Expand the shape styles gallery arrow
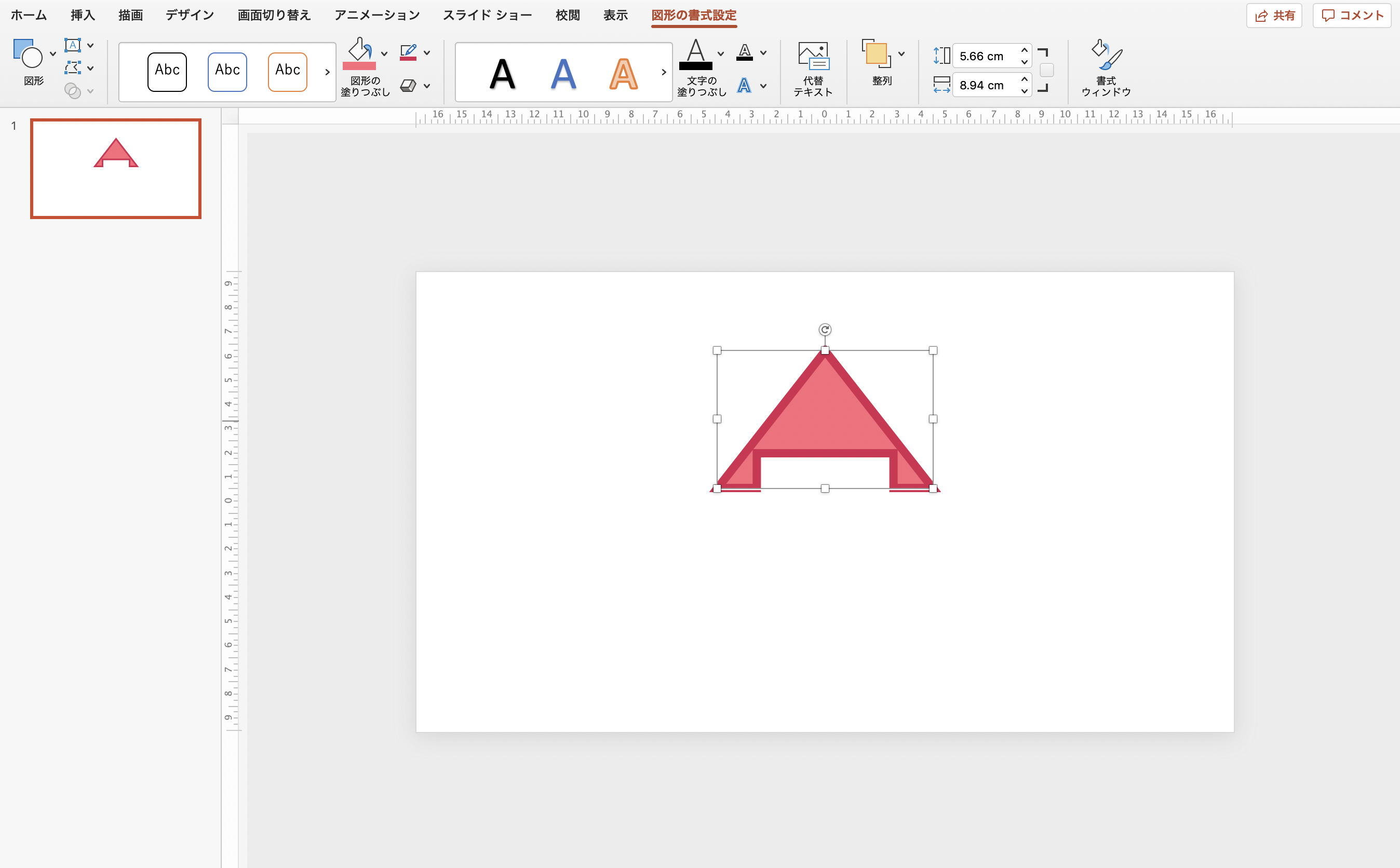Image resolution: width=1400 pixels, height=868 pixels. coord(327,72)
